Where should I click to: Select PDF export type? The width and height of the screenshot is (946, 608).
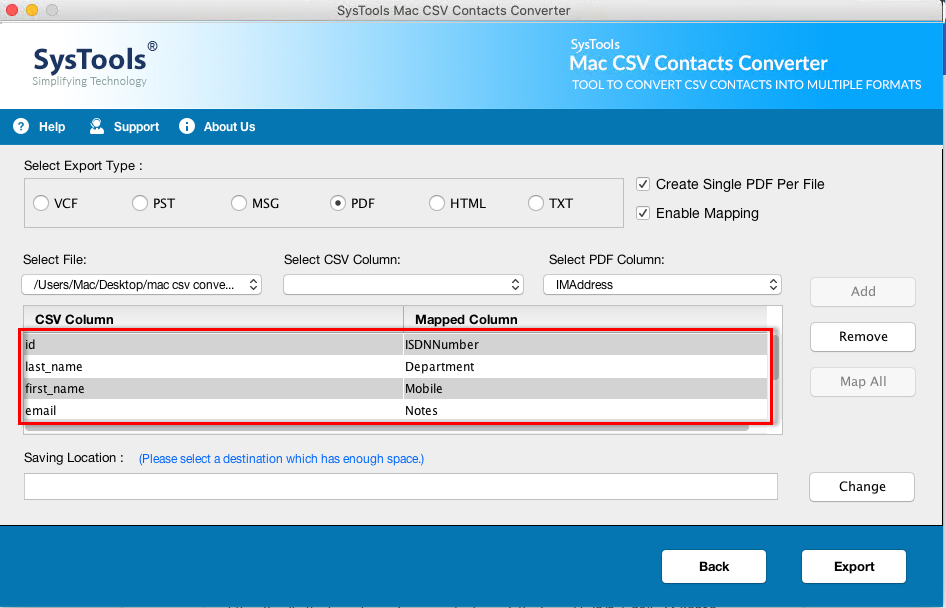click(338, 203)
